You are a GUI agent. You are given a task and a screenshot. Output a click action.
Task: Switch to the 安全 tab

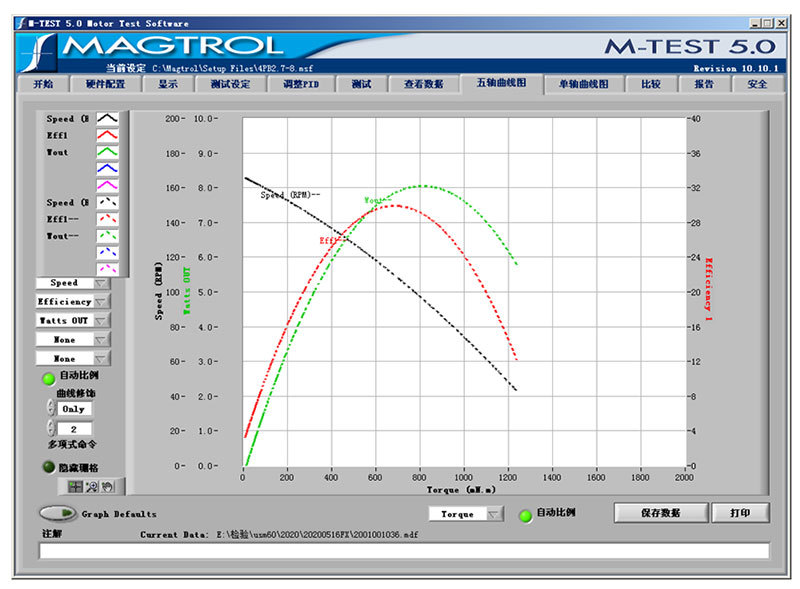pos(757,84)
